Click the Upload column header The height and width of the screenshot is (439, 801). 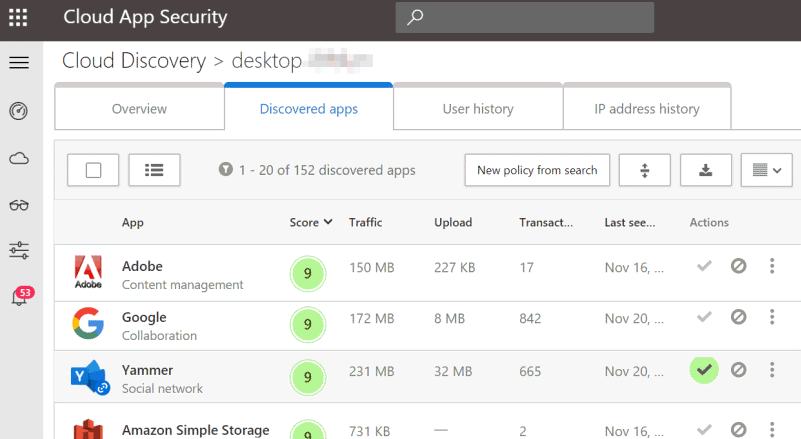(x=453, y=222)
